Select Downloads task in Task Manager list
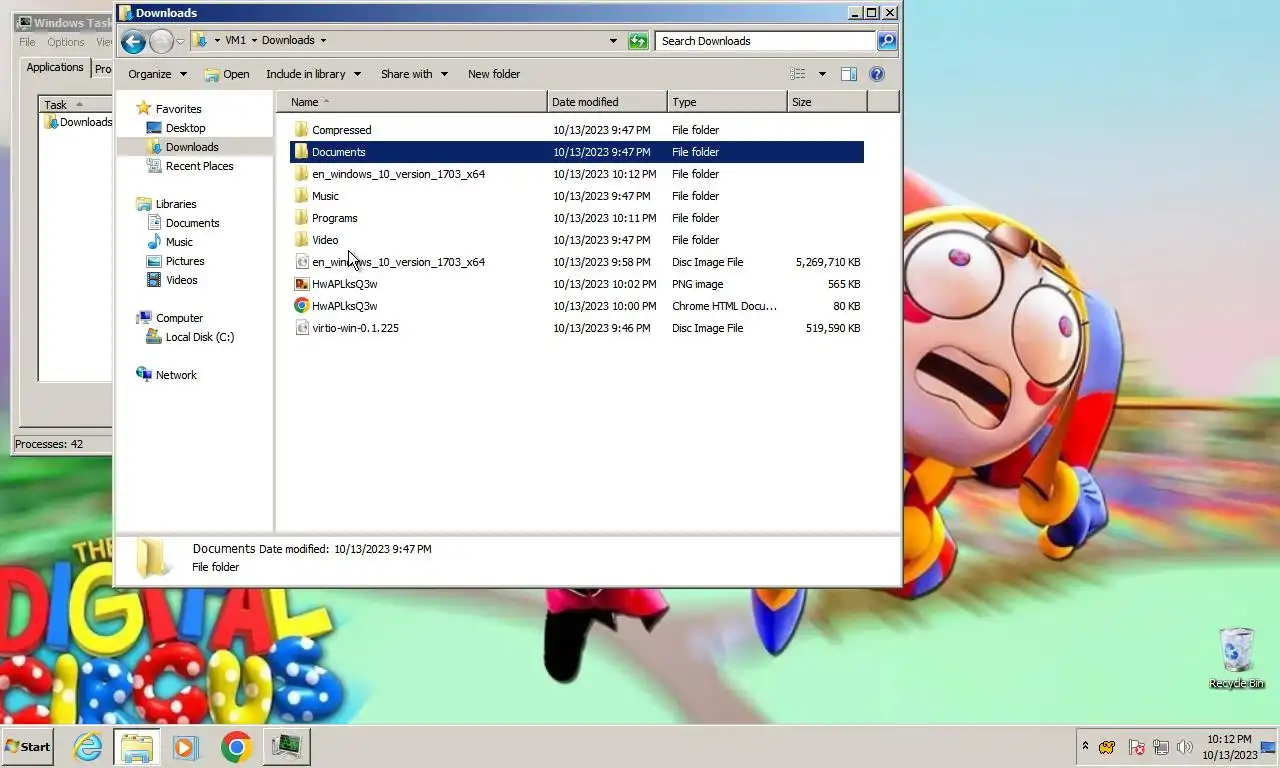This screenshot has width=1280, height=768. 78,122
